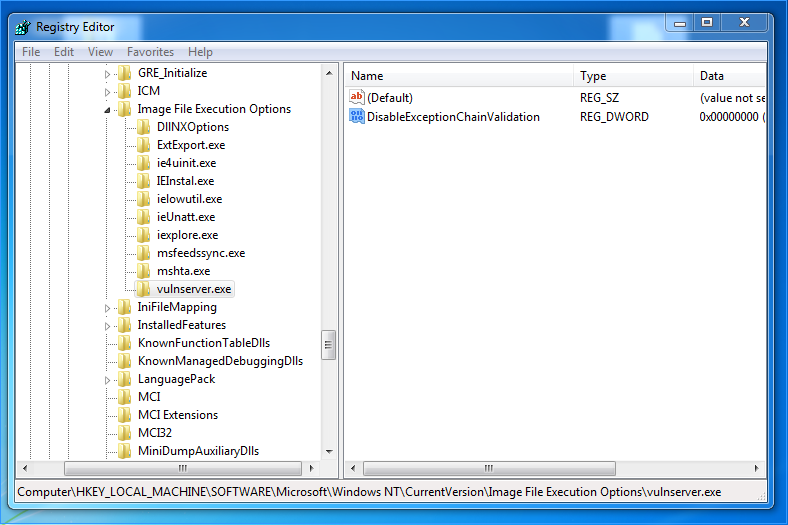This screenshot has width=788, height=525.
Task: Click tree pane scroll up arrow
Action: pyautogui.click(x=329, y=73)
